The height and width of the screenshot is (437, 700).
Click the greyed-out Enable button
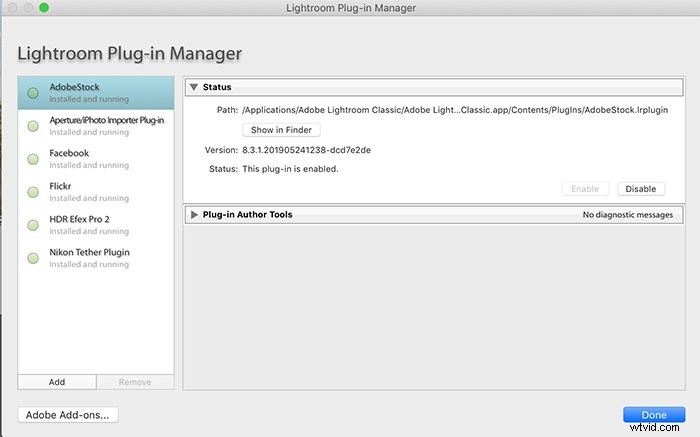click(585, 189)
